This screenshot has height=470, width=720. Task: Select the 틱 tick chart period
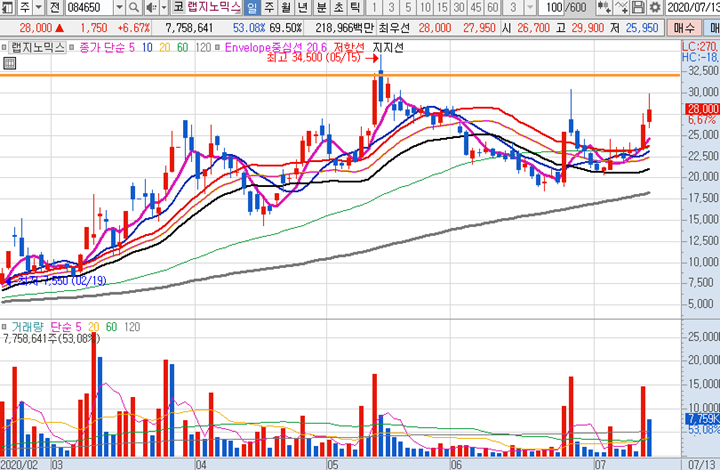click(355, 7)
